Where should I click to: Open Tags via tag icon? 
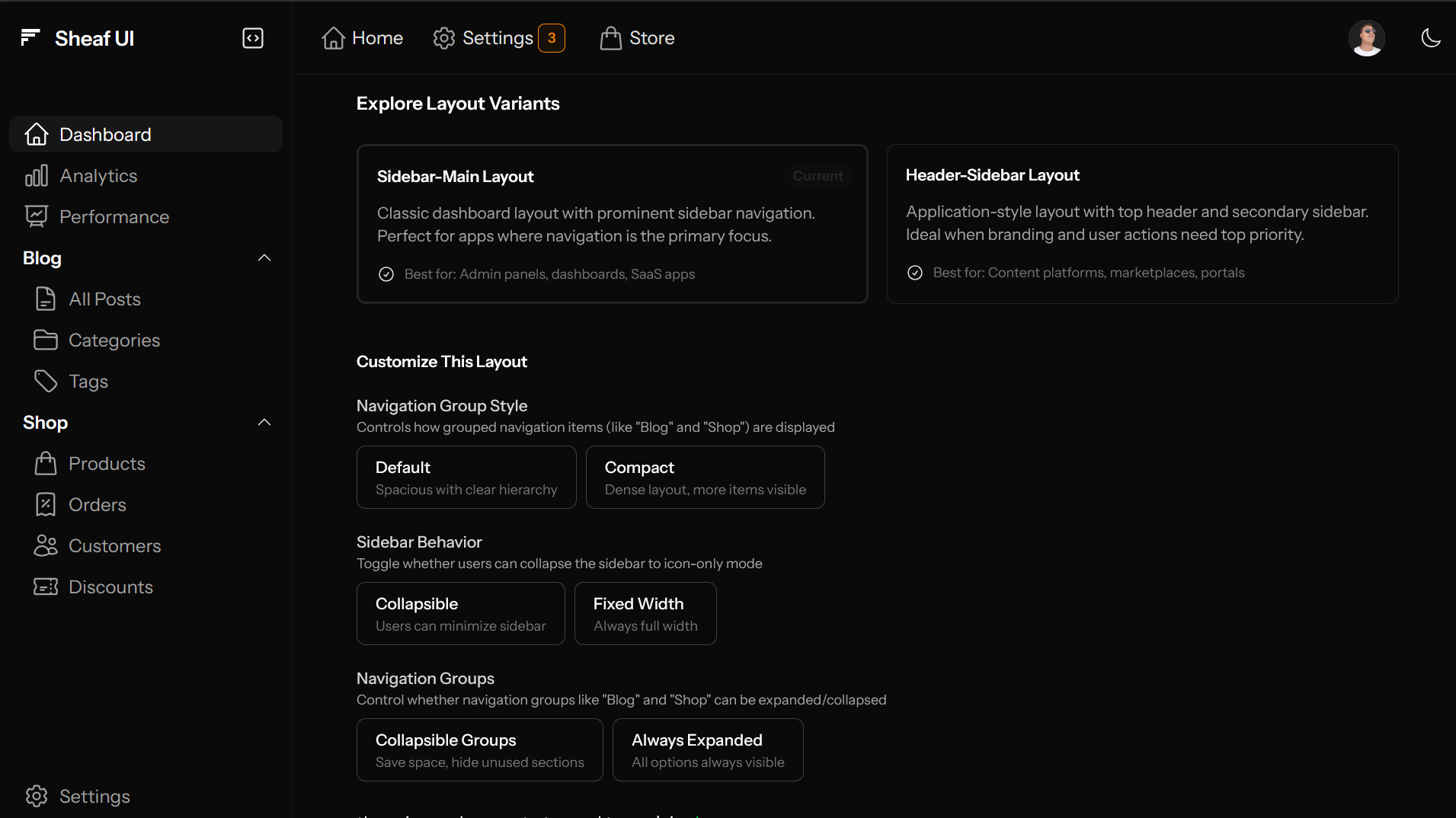46,382
